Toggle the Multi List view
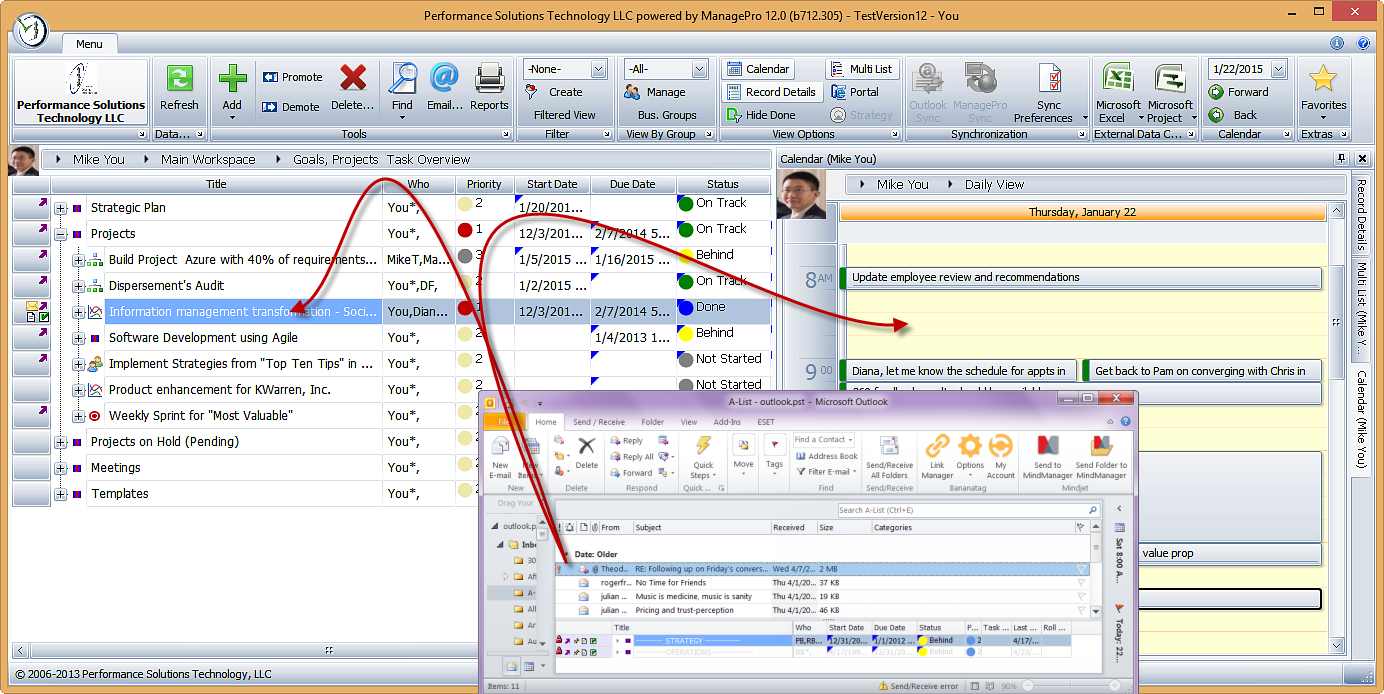Image resolution: width=1384 pixels, height=694 pixels. 861,69
